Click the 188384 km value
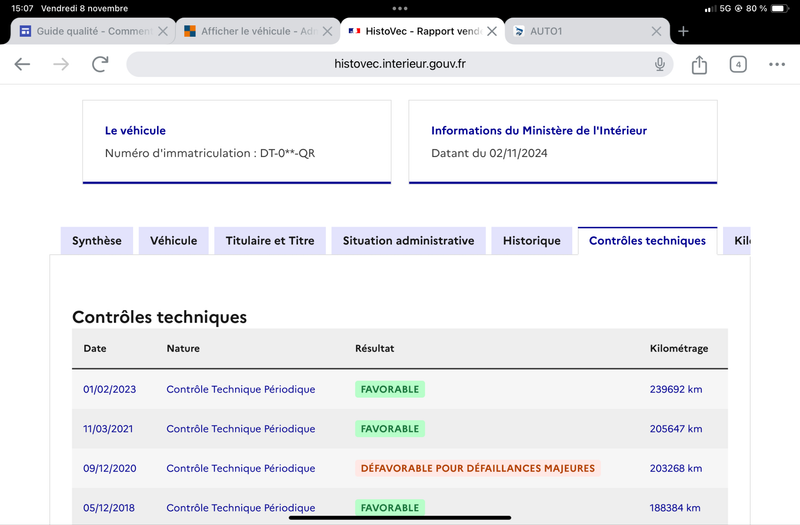This screenshot has height=525, width=800. point(674,508)
